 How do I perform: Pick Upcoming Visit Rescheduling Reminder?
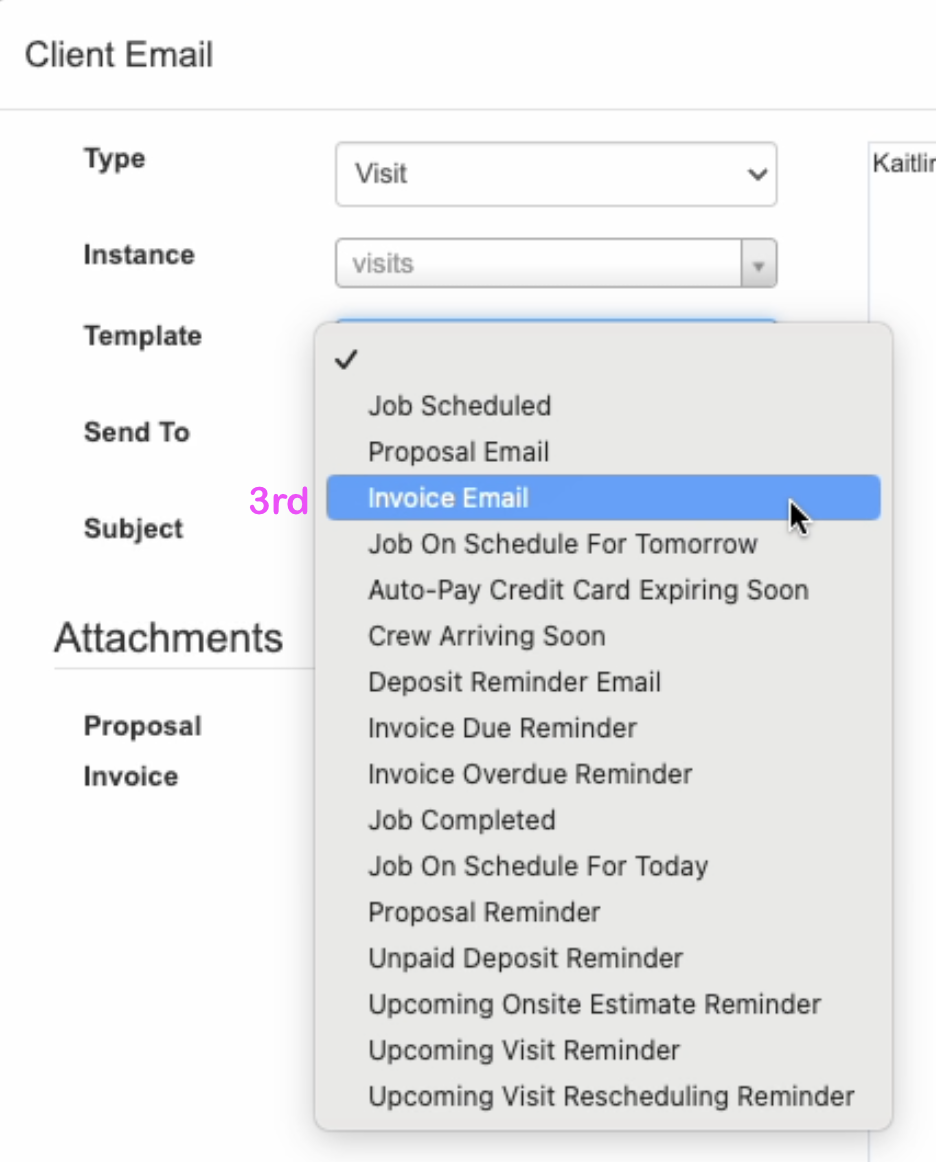coord(610,1096)
